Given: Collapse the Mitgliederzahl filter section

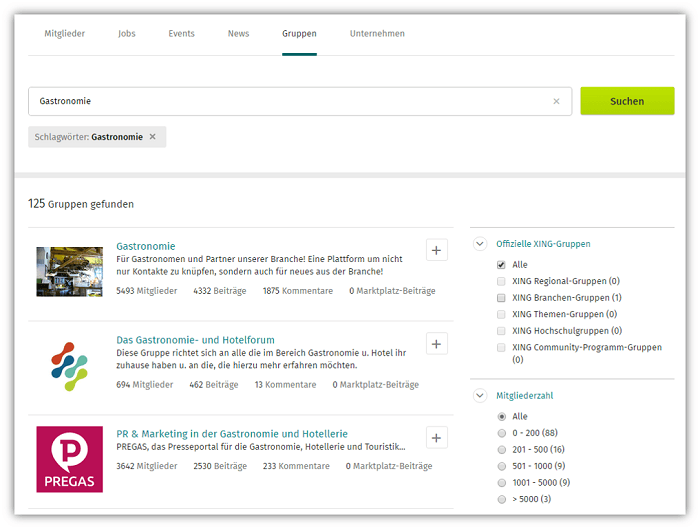Looking at the screenshot, I should [480, 395].
